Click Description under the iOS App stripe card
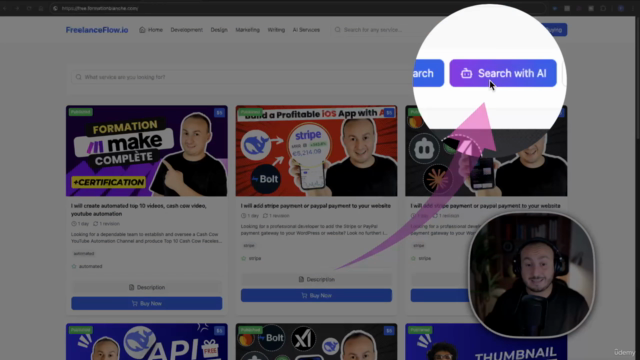The image size is (640, 360). [316, 279]
